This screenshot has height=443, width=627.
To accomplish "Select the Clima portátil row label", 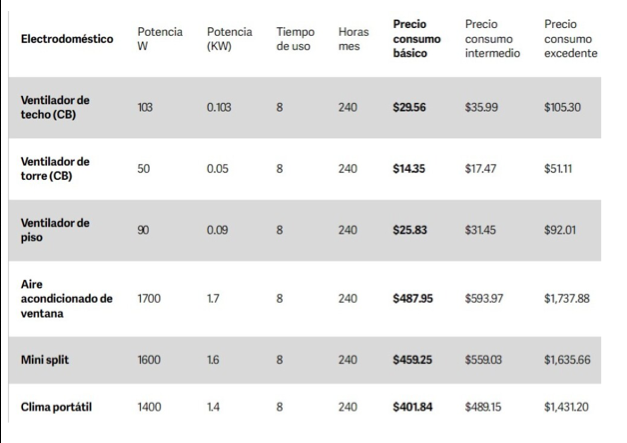I will (x=56, y=407).
